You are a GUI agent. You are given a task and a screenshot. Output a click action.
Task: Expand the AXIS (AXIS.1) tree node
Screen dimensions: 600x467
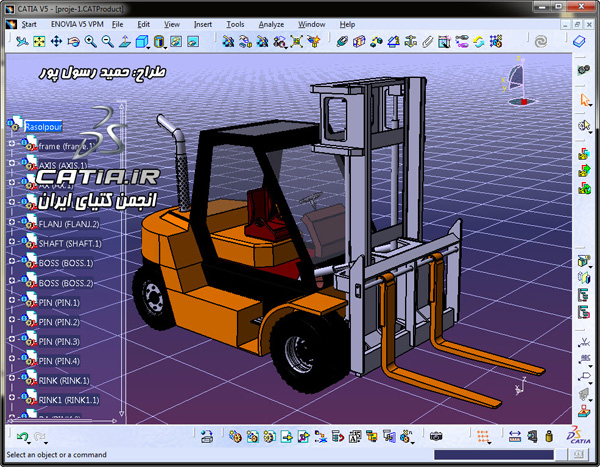click(12, 163)
